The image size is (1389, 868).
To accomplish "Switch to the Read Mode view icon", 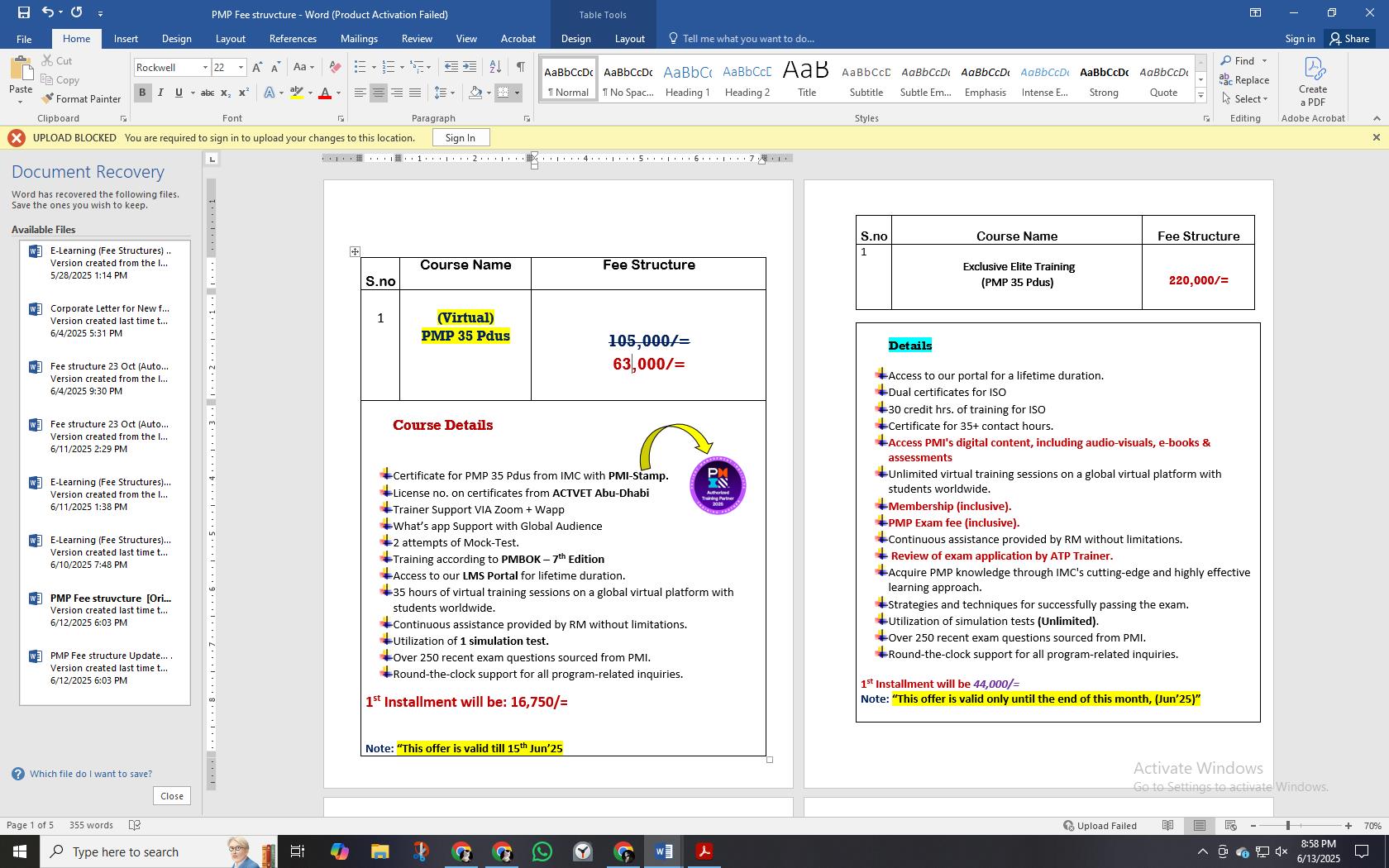I will click(1167, 825).
